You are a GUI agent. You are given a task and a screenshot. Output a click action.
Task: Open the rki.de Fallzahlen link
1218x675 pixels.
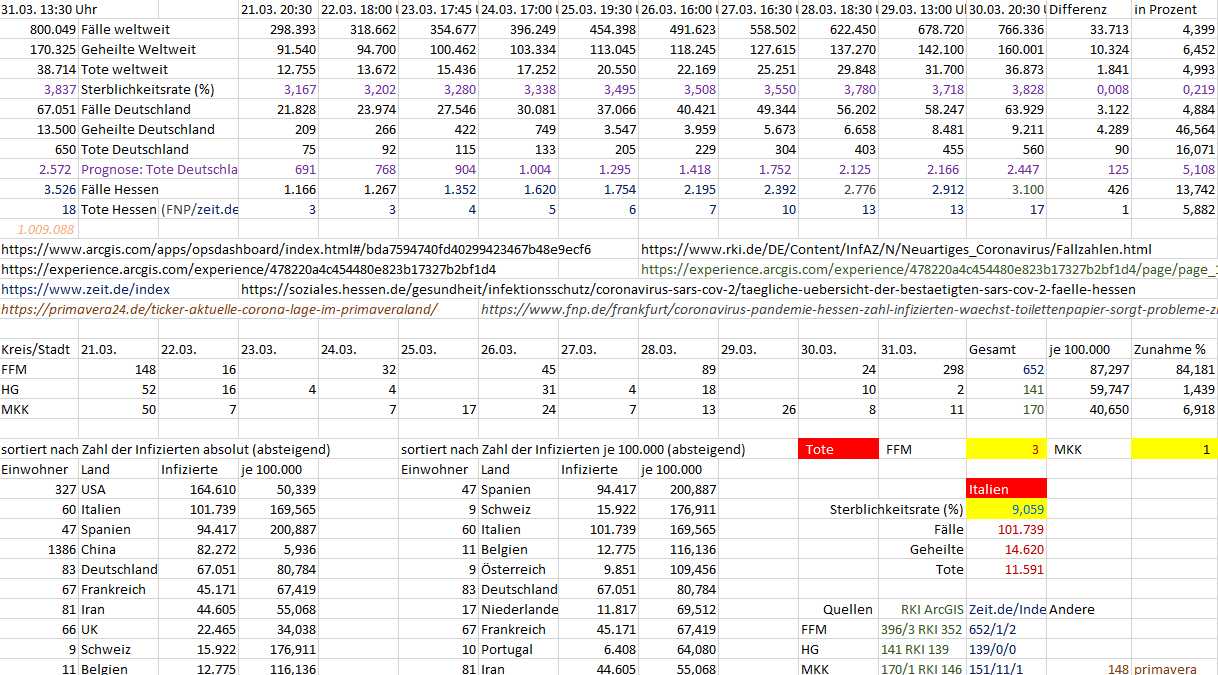tap(896, 249)
